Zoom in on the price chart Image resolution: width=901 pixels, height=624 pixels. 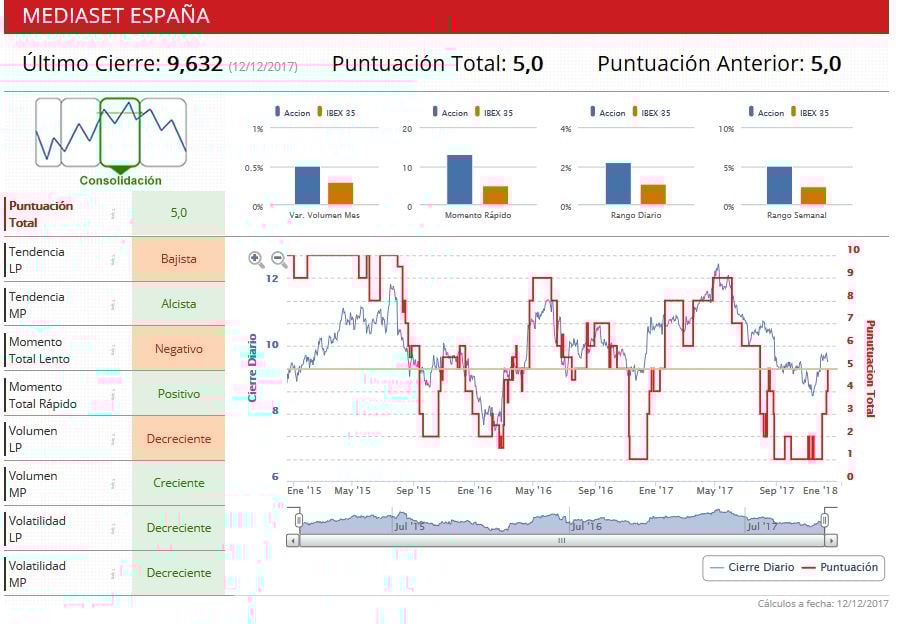[x=256, y=259]
